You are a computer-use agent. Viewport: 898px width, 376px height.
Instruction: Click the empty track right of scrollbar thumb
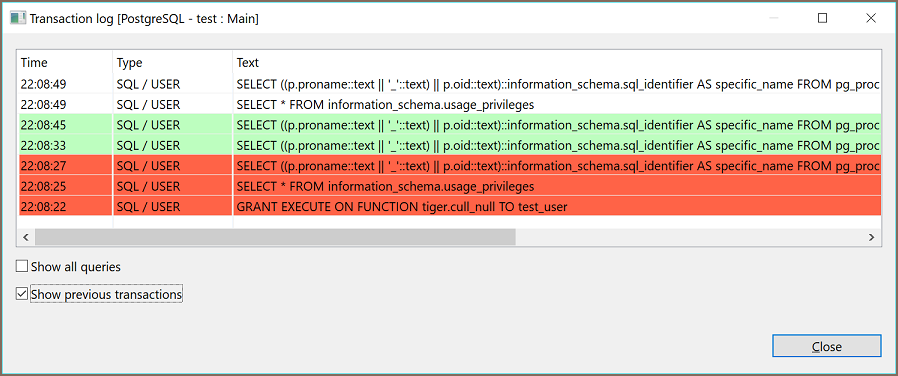690,236
